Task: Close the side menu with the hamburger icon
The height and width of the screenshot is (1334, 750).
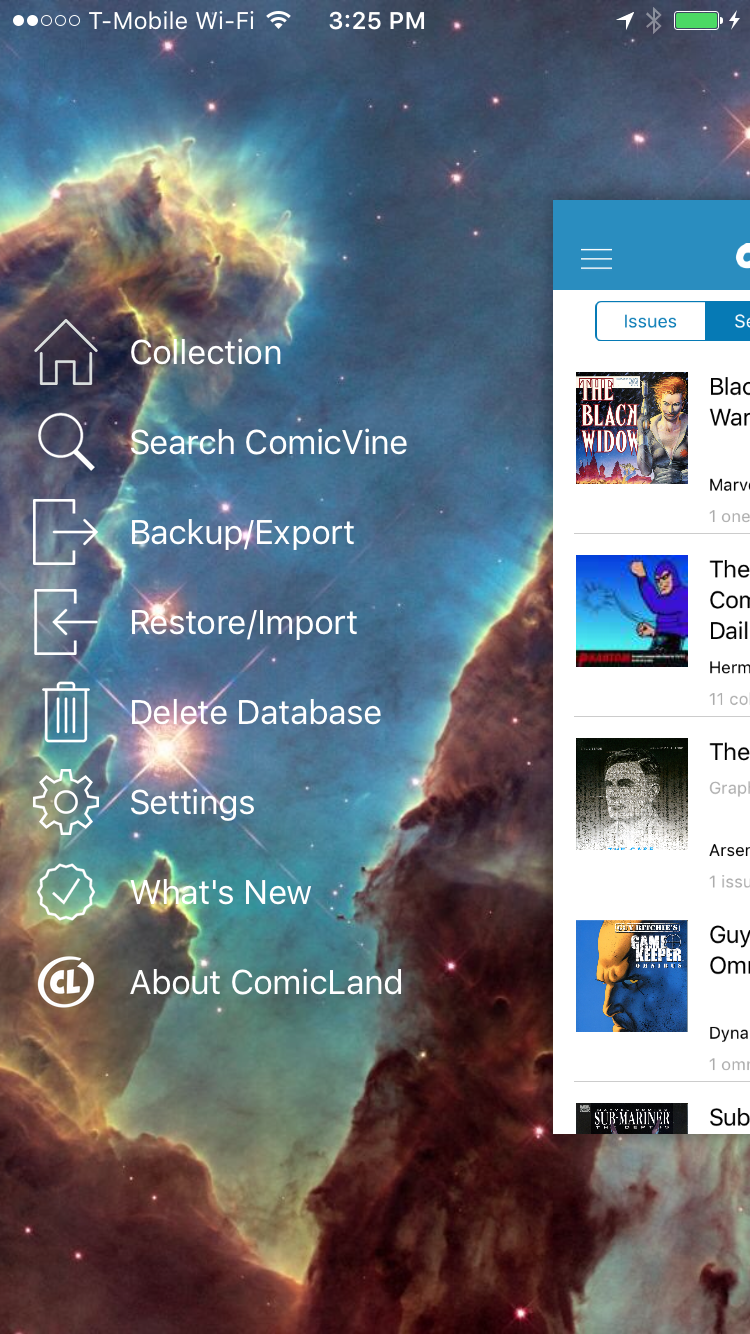Action: tap(596, 258)
